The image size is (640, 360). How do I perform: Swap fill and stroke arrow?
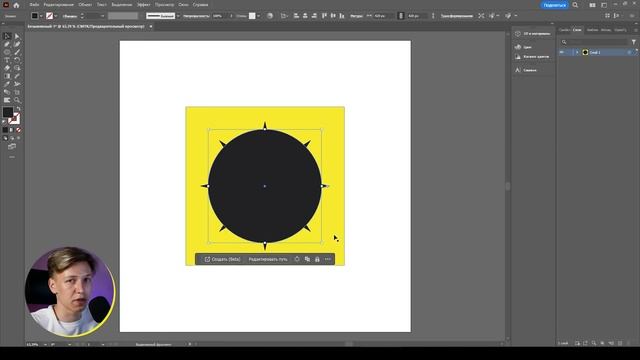coord(18,109)
